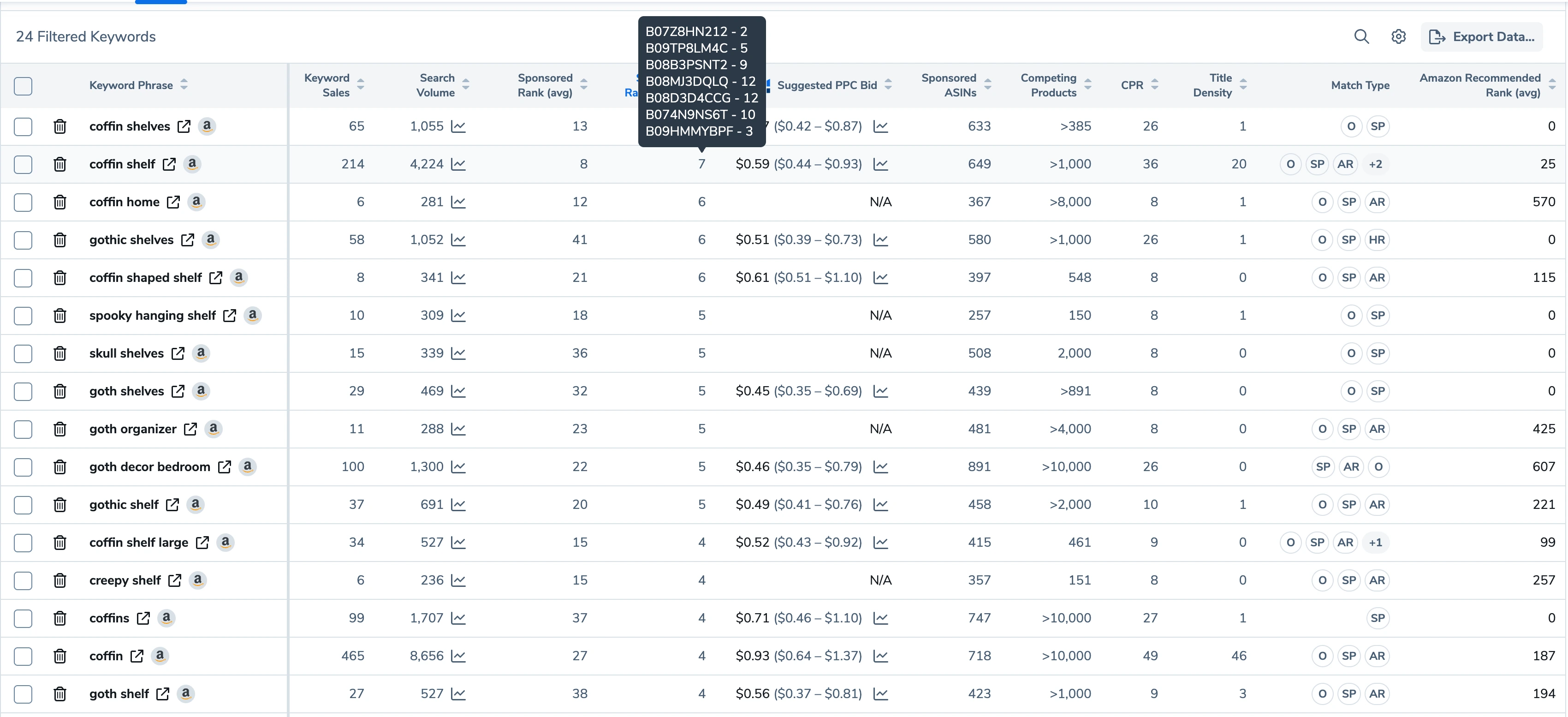Screen dimensions: 1568x717
Task: Open the table settings gear icon
Action: tap(1398, 36)
